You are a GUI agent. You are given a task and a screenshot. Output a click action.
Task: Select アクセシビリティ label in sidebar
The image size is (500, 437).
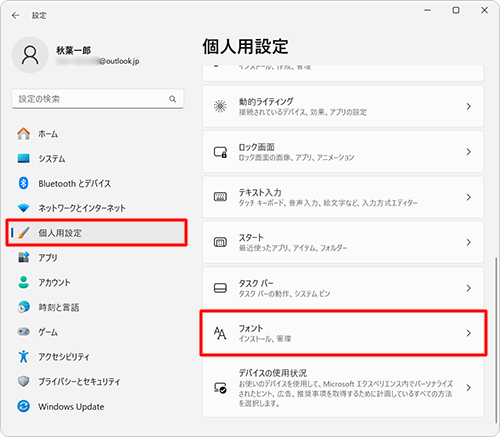(x=64, y=357)
